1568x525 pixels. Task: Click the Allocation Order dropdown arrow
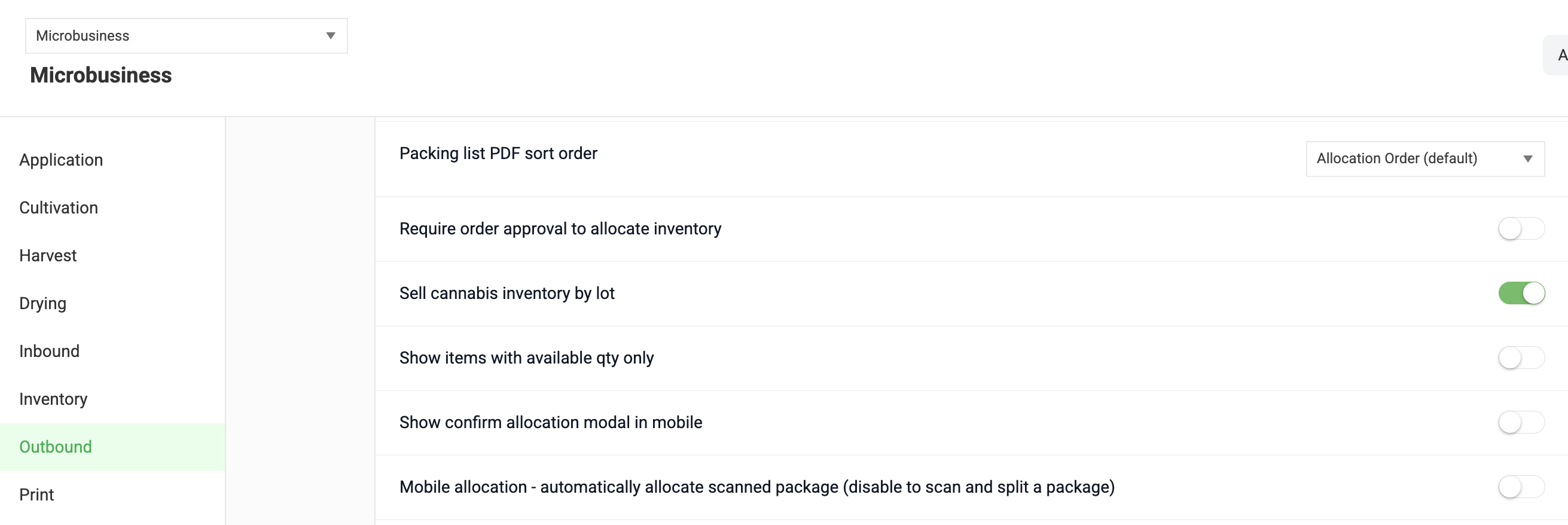point(1528,159)
